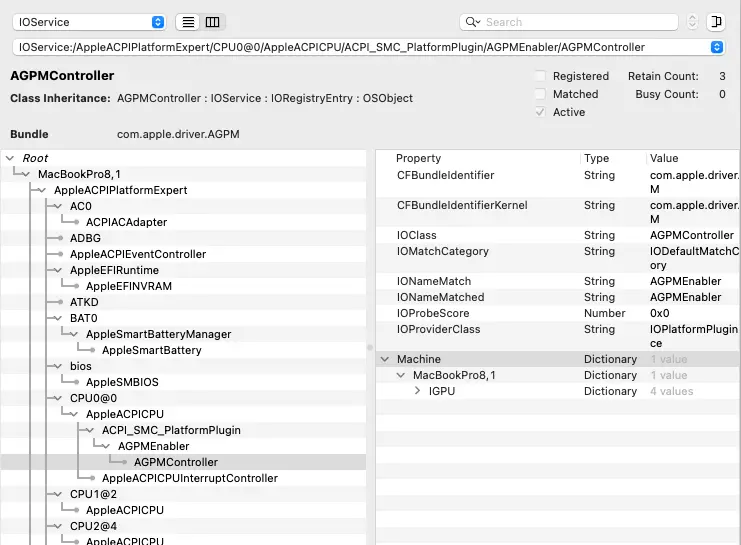Screen dimensions: 741x545
Task: Toggle the inspector sidebar icon
Action: 716,22
